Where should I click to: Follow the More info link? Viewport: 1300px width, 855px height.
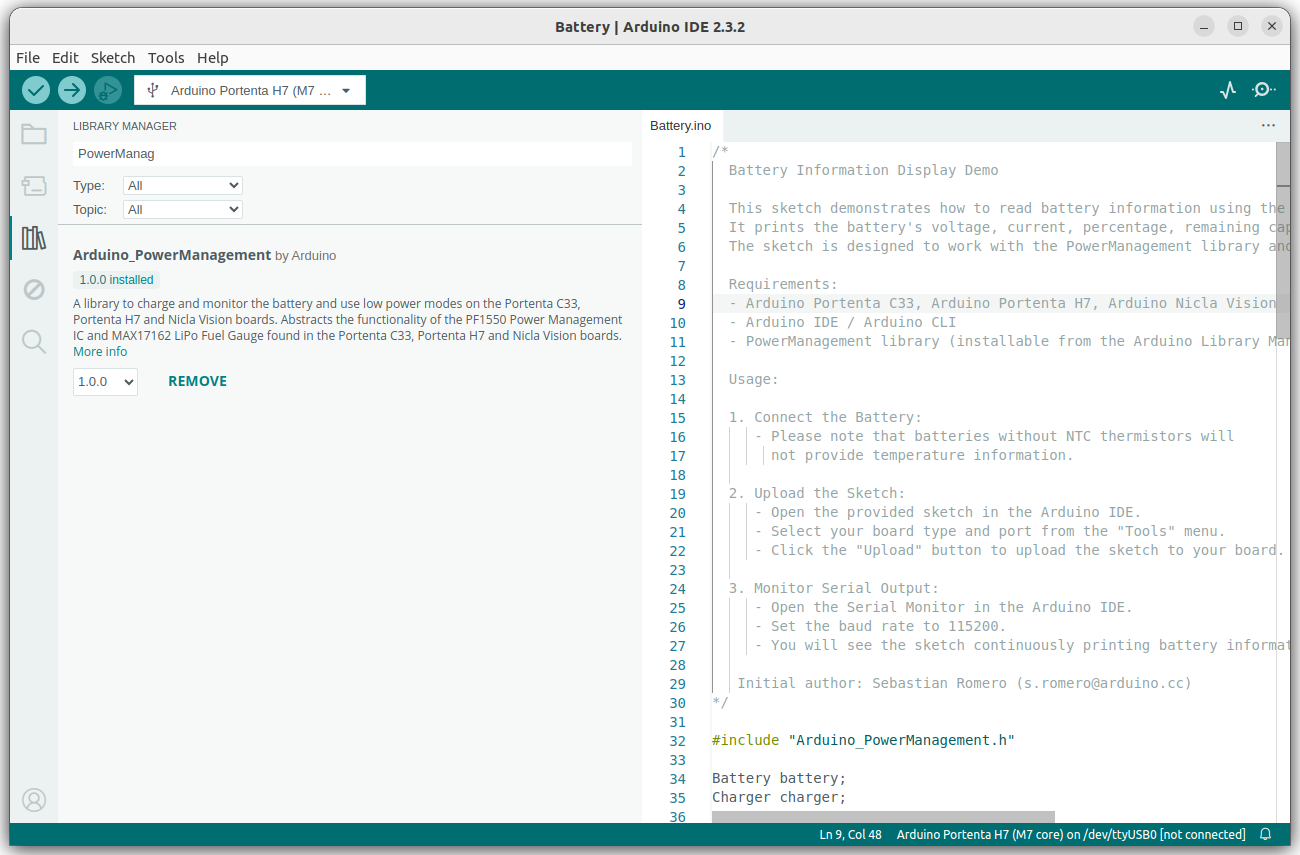click(100, 352)
